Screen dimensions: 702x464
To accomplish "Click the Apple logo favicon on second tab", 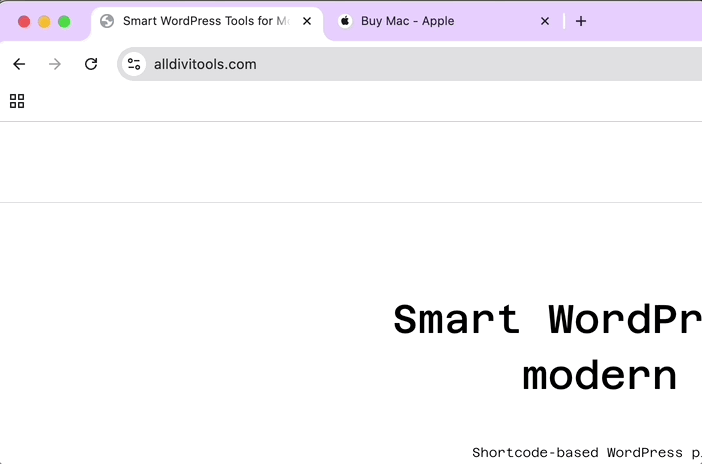I will (x=345, y=21).
